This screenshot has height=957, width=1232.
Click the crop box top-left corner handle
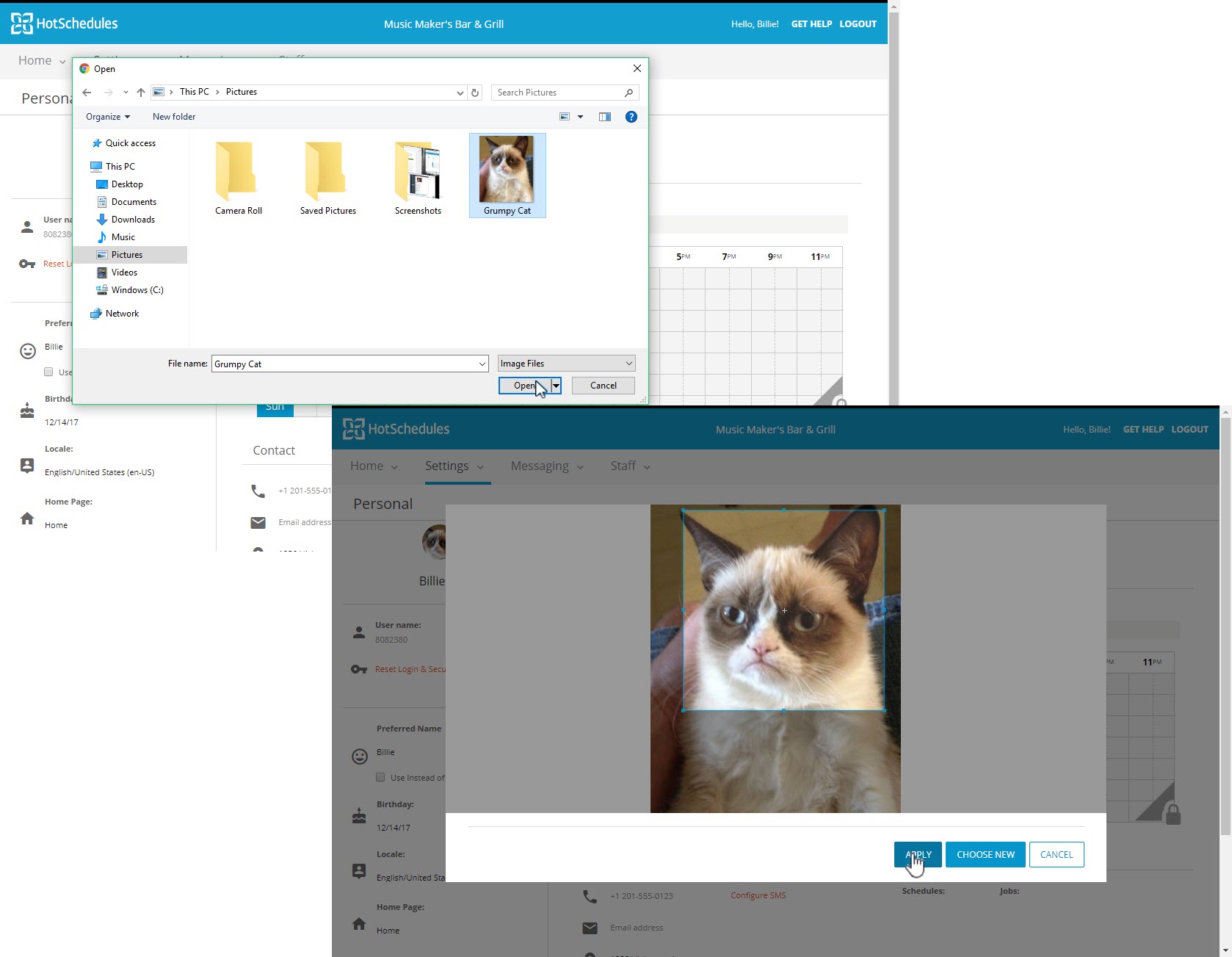(x=684, y=510)
